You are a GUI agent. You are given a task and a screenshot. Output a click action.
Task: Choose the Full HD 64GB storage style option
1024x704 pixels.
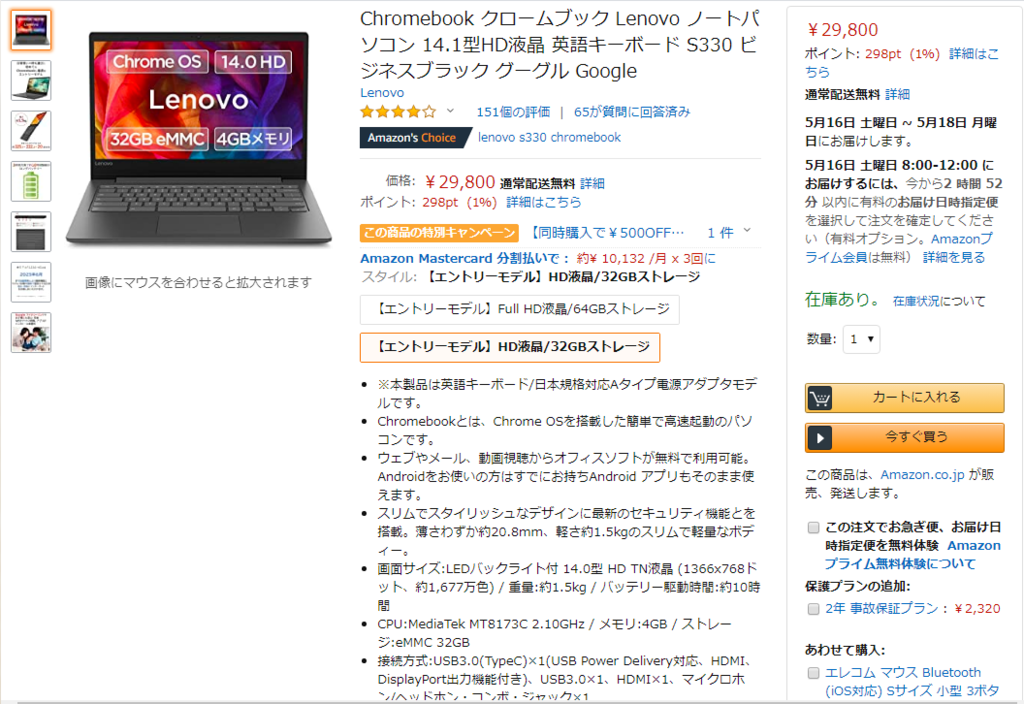(x=520, y=309)
